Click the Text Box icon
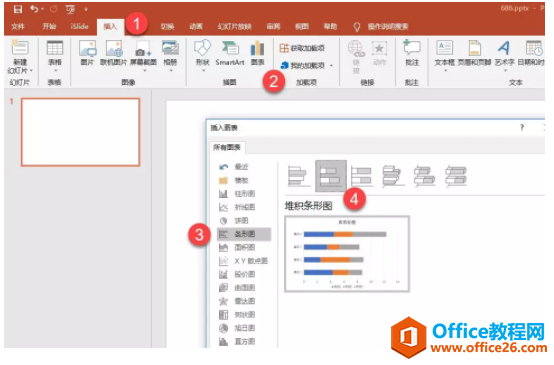The height and width of the screenshot is (365, 554). point(444,53)
